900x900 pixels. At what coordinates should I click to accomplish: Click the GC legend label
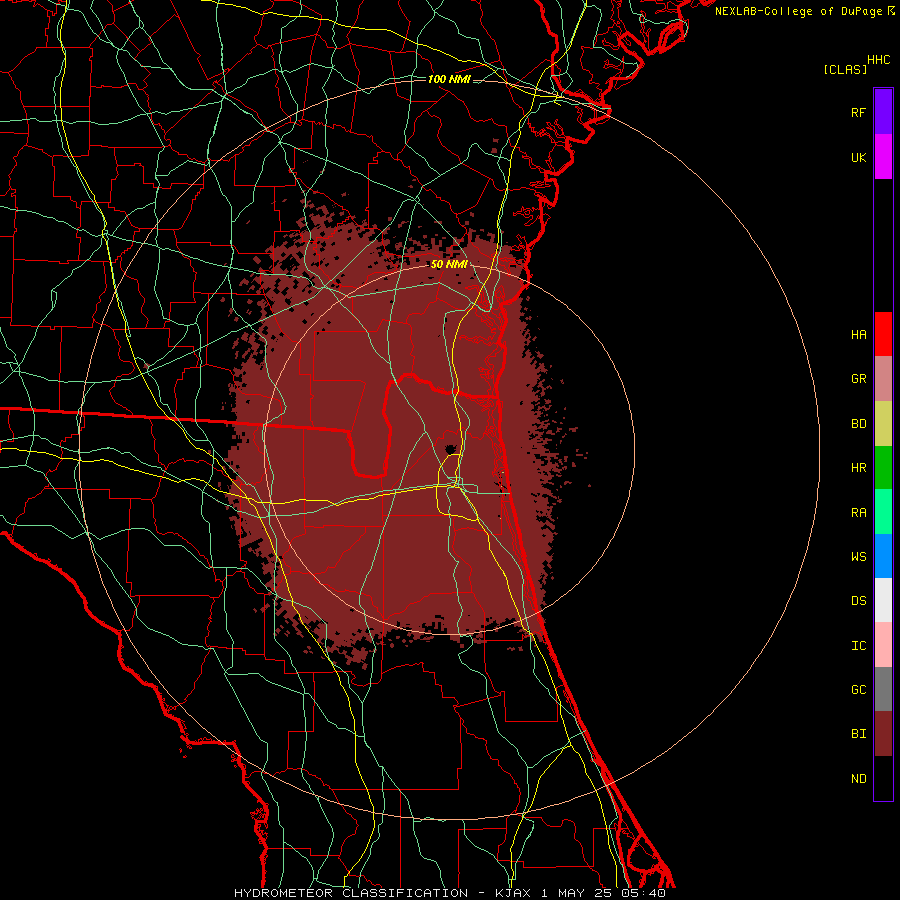pos(858,690)
